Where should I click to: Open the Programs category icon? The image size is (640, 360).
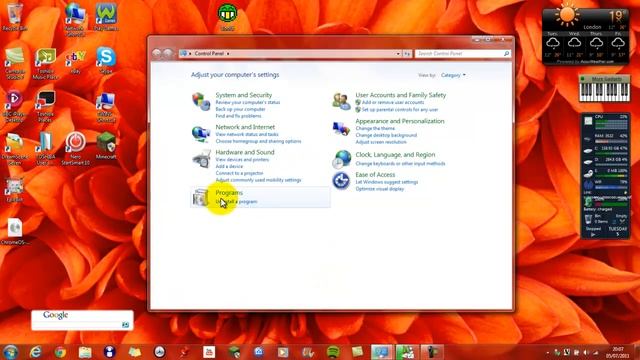click(x=200, y=197)
